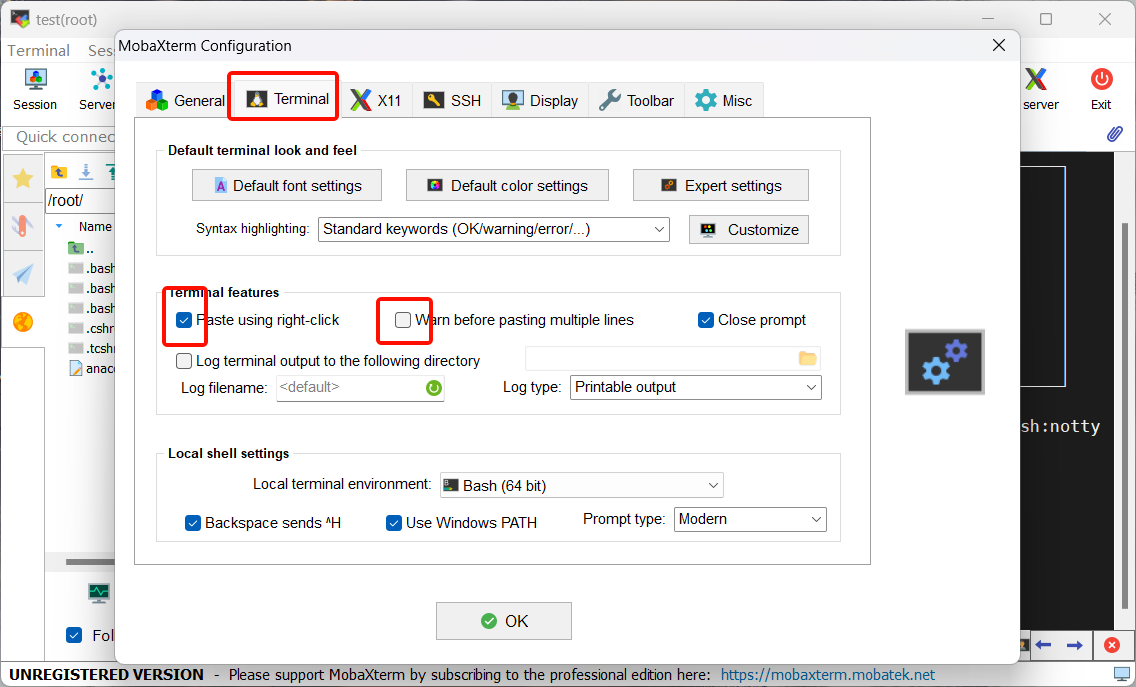Open the Terminal menu in main window
This screenshot has width=1136, height=687.
point(38,51)
